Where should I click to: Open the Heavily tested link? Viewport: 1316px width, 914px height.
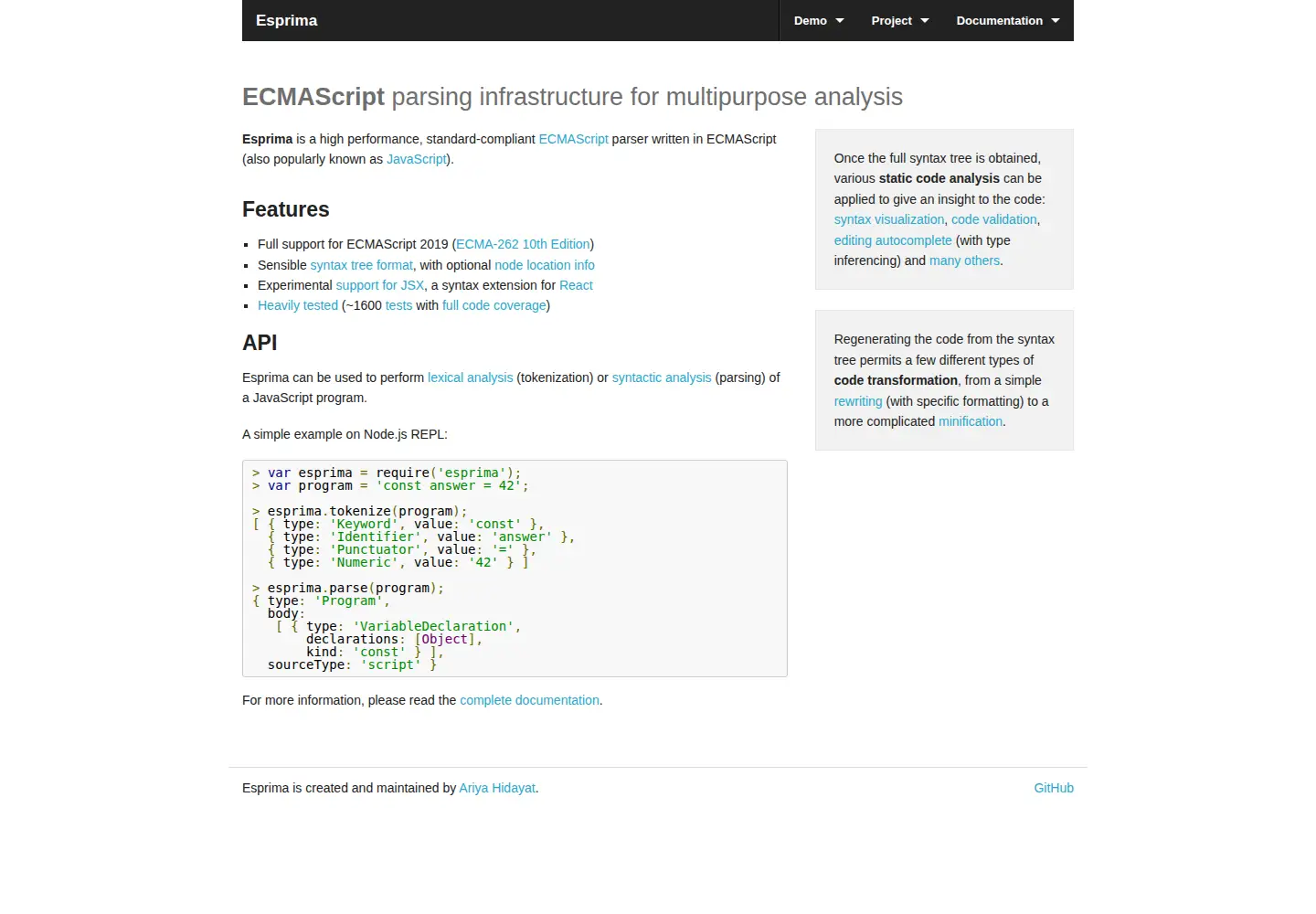[x=298, y=305]
